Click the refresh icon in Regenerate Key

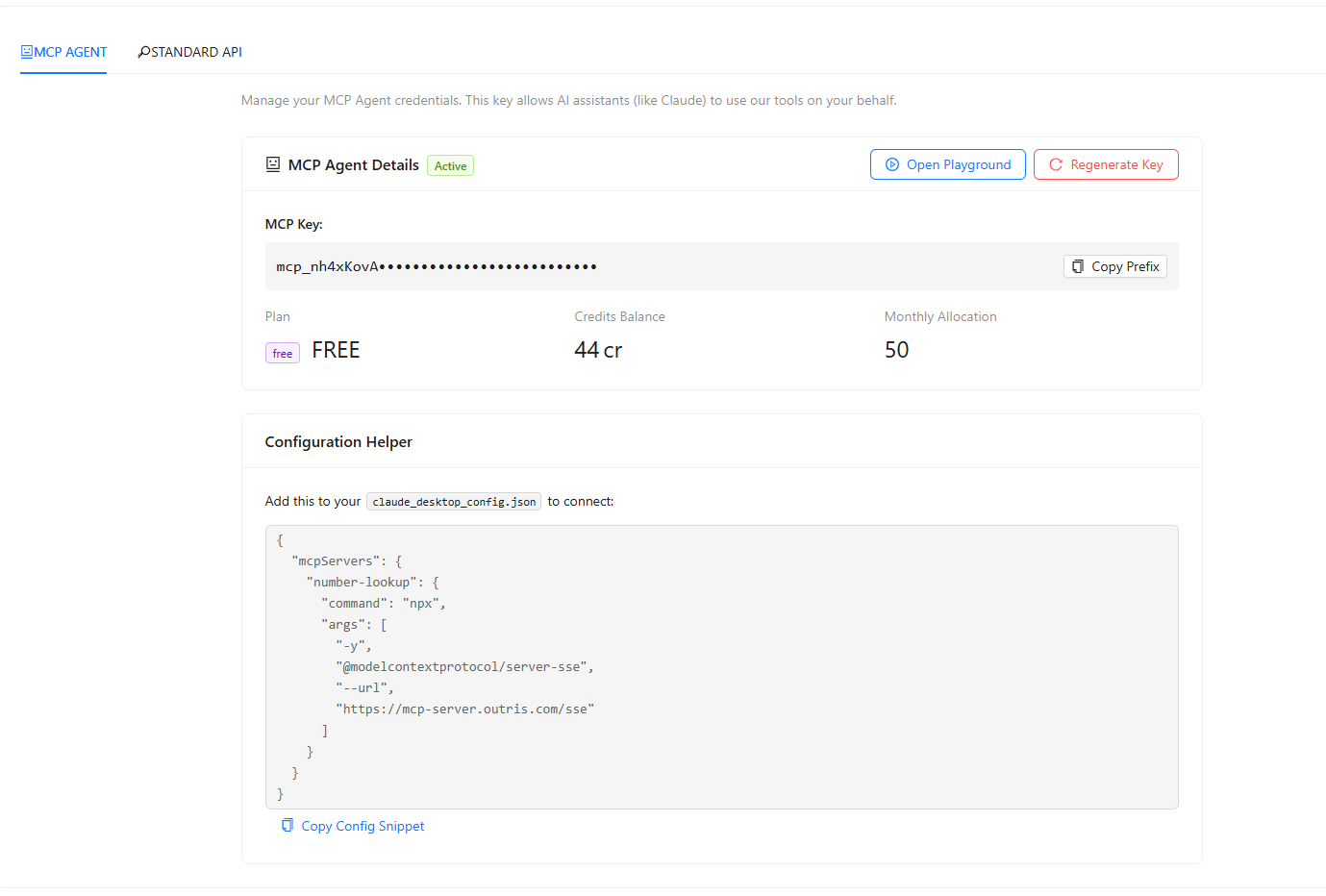click(x=1056, y=163)
